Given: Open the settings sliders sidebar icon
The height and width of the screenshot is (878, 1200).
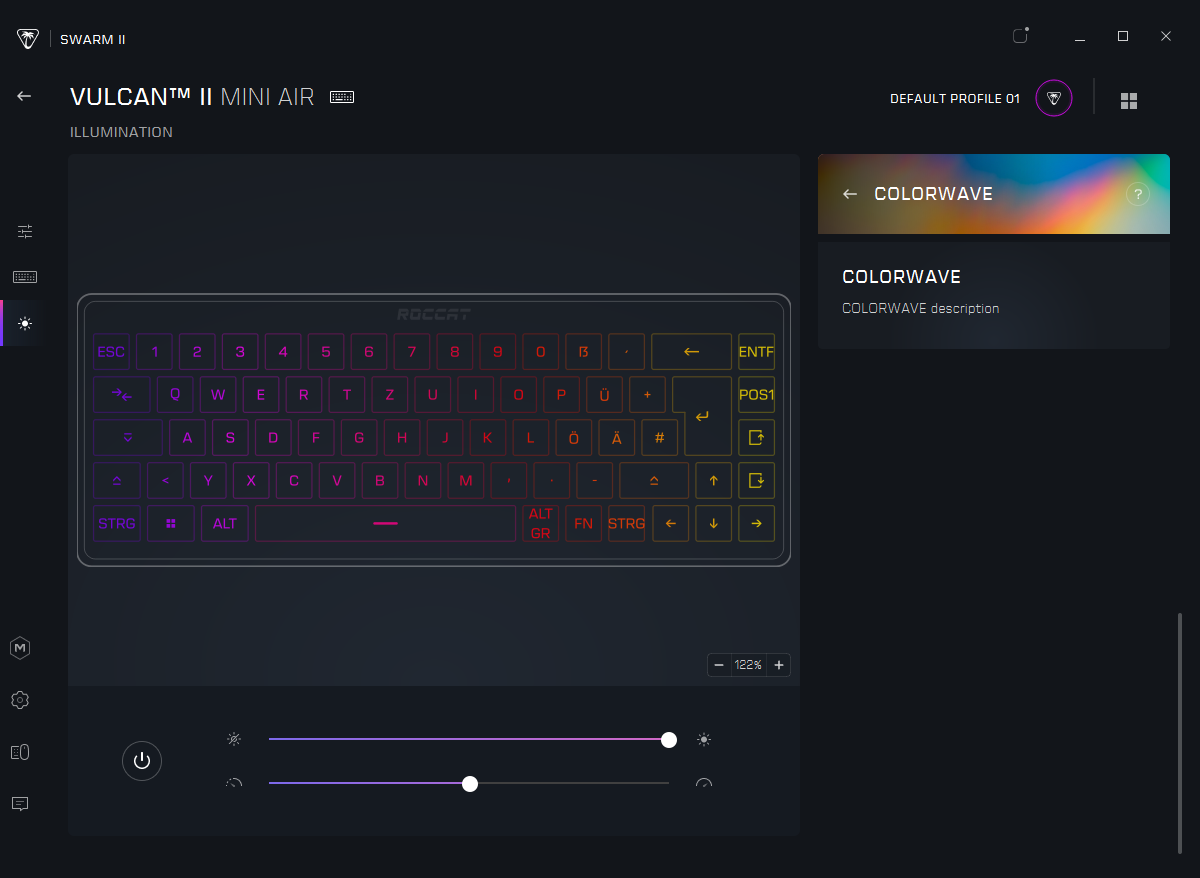Looking at the screenshot, I should click(25, 231).
